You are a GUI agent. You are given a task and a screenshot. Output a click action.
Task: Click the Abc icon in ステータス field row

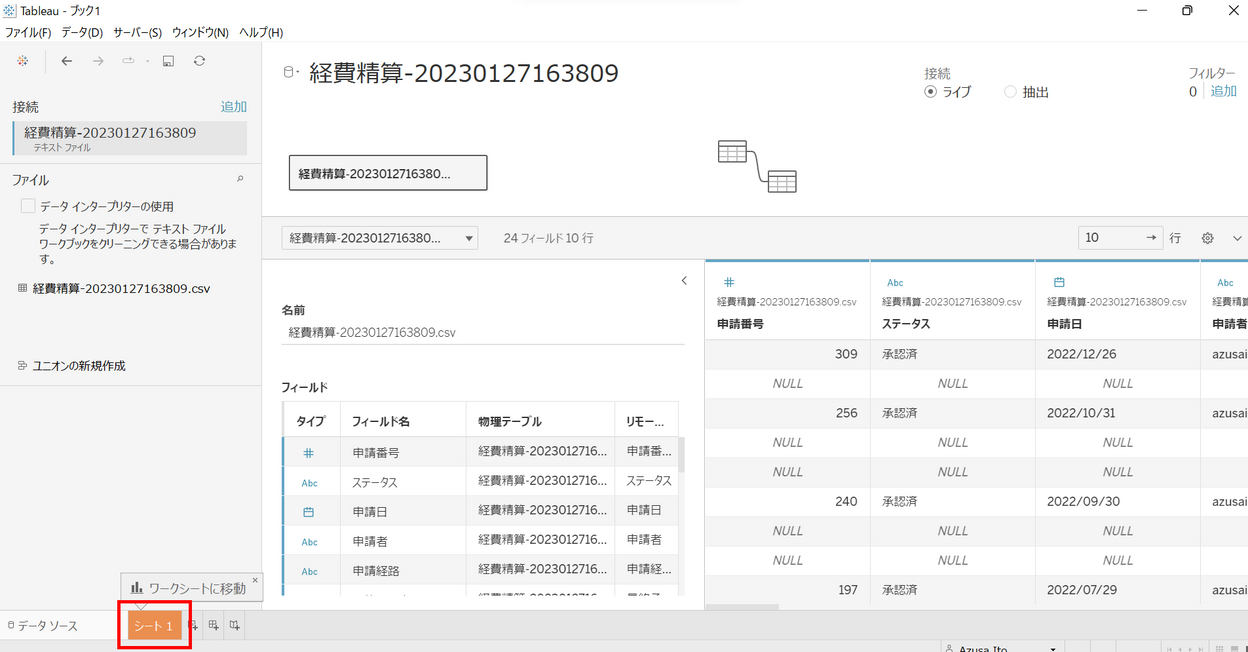point(310,482)
